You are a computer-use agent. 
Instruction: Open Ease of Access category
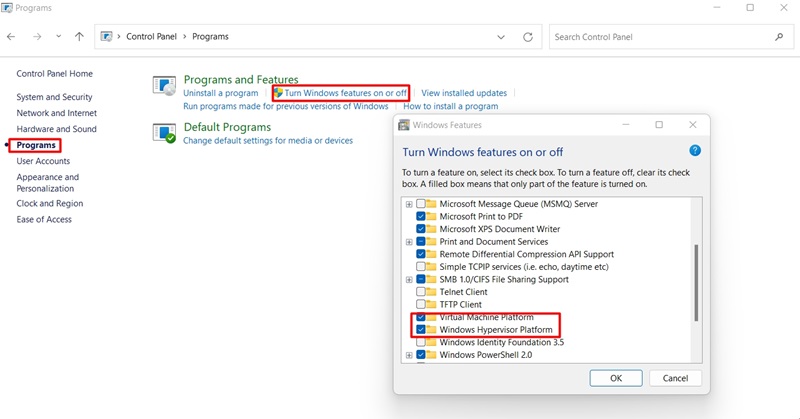tap(44, 219)
